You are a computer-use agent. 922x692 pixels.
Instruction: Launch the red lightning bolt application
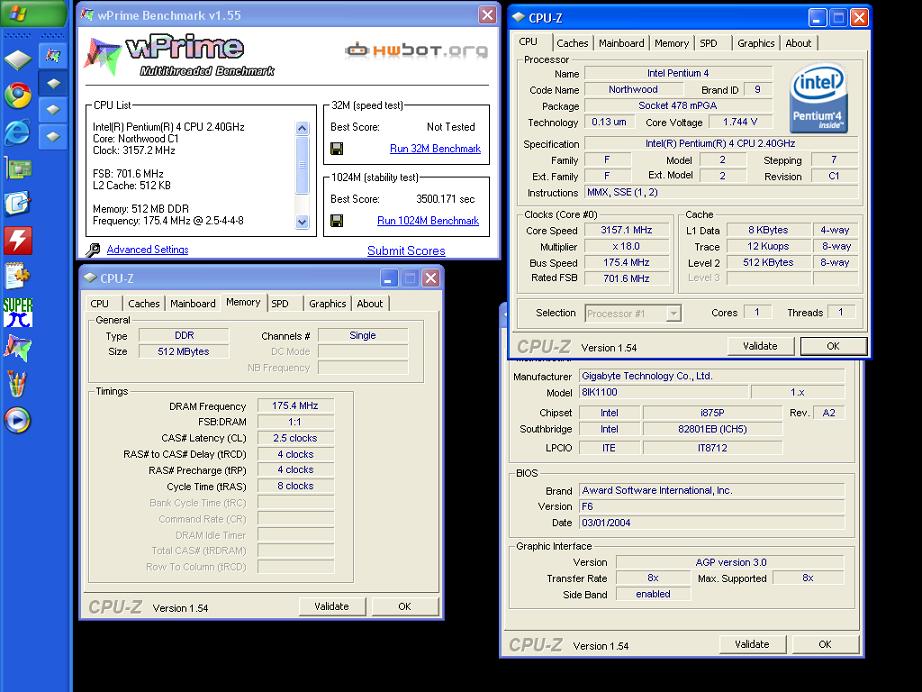[18, 240]
